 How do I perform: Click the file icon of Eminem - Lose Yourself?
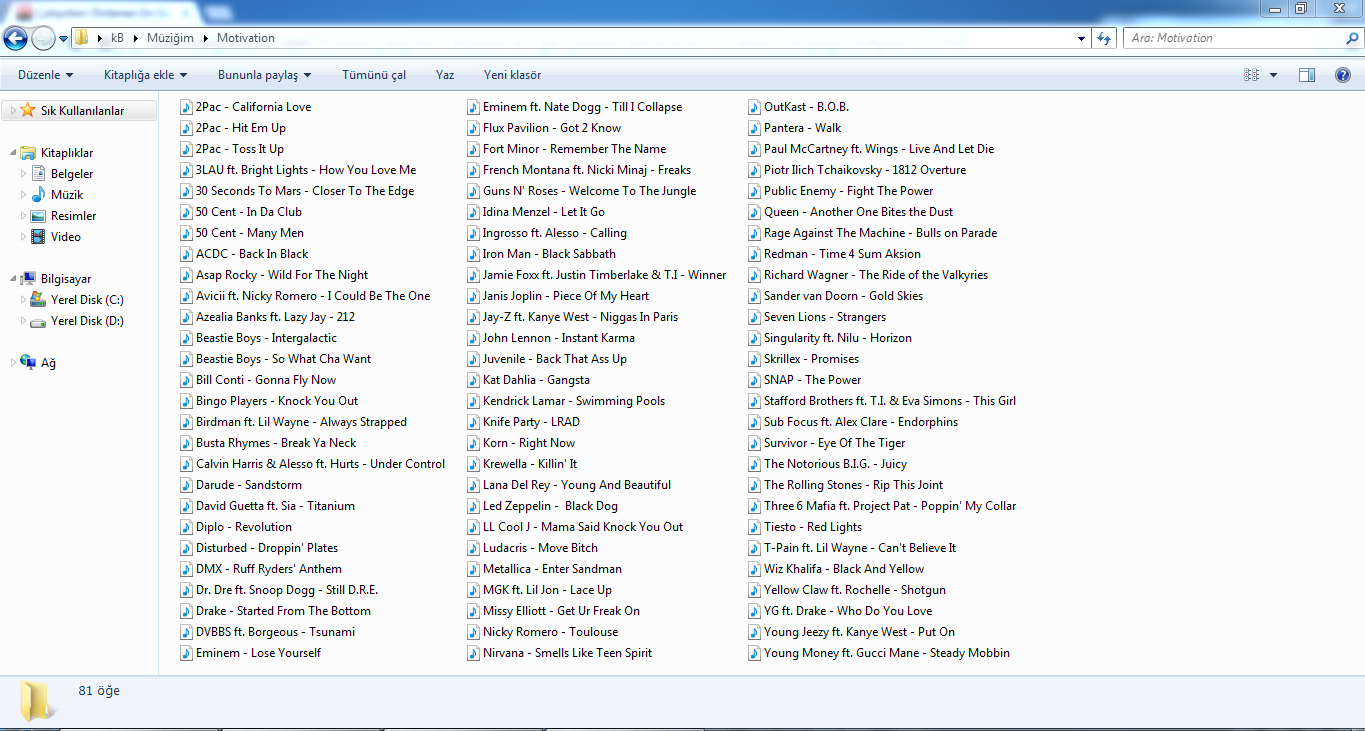[x=187, y=653]
